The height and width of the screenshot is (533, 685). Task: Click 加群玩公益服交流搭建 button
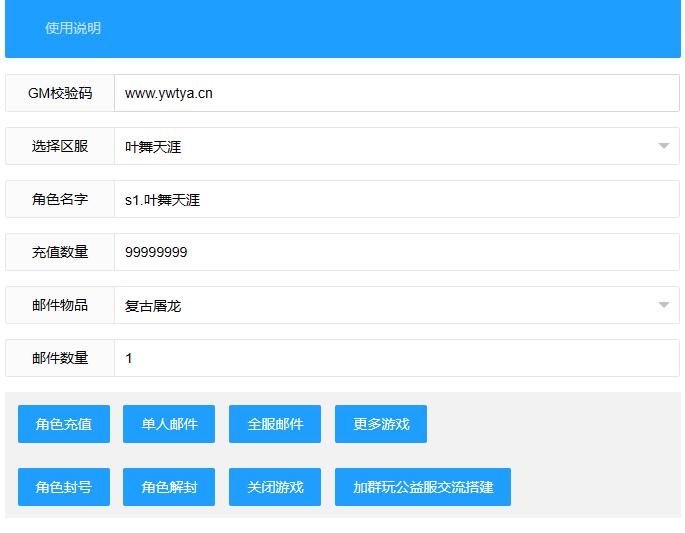click(423, 487)
